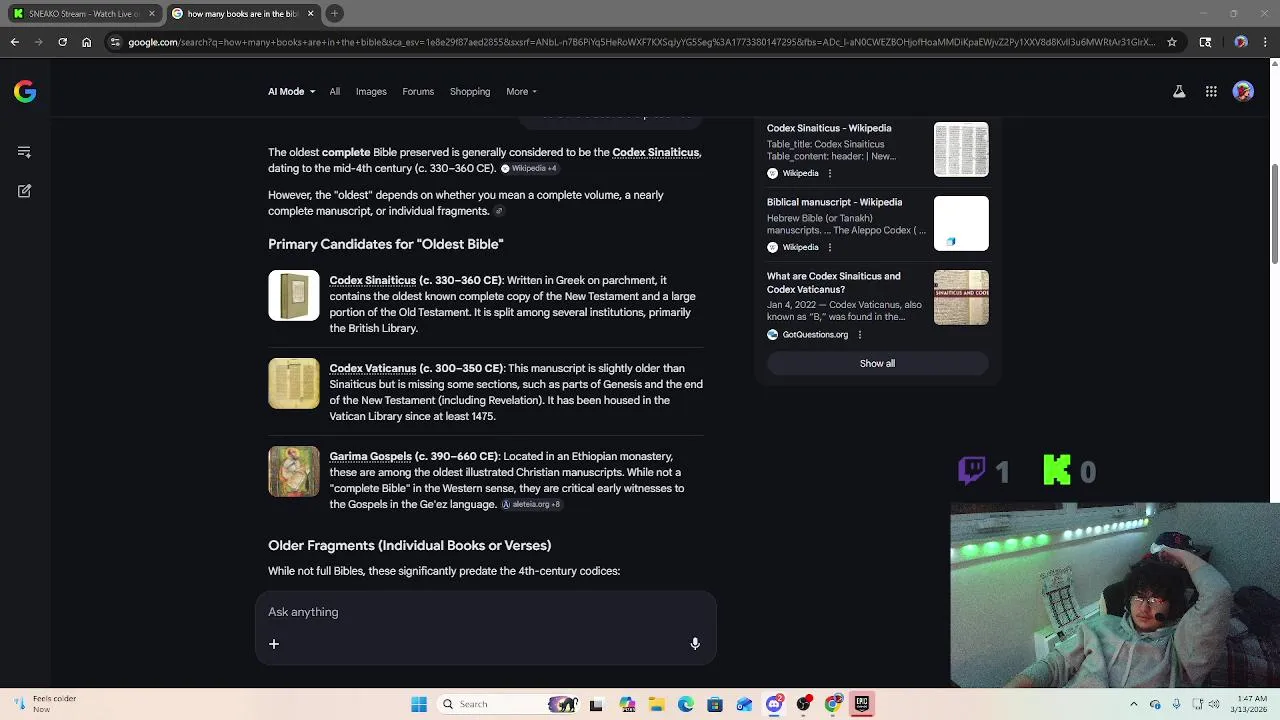Image resolution: width=1280 pixels, height=720 pixels.
Task: Open Codex Sinaiticus link in candidates list
Action: tap(373, 280)
